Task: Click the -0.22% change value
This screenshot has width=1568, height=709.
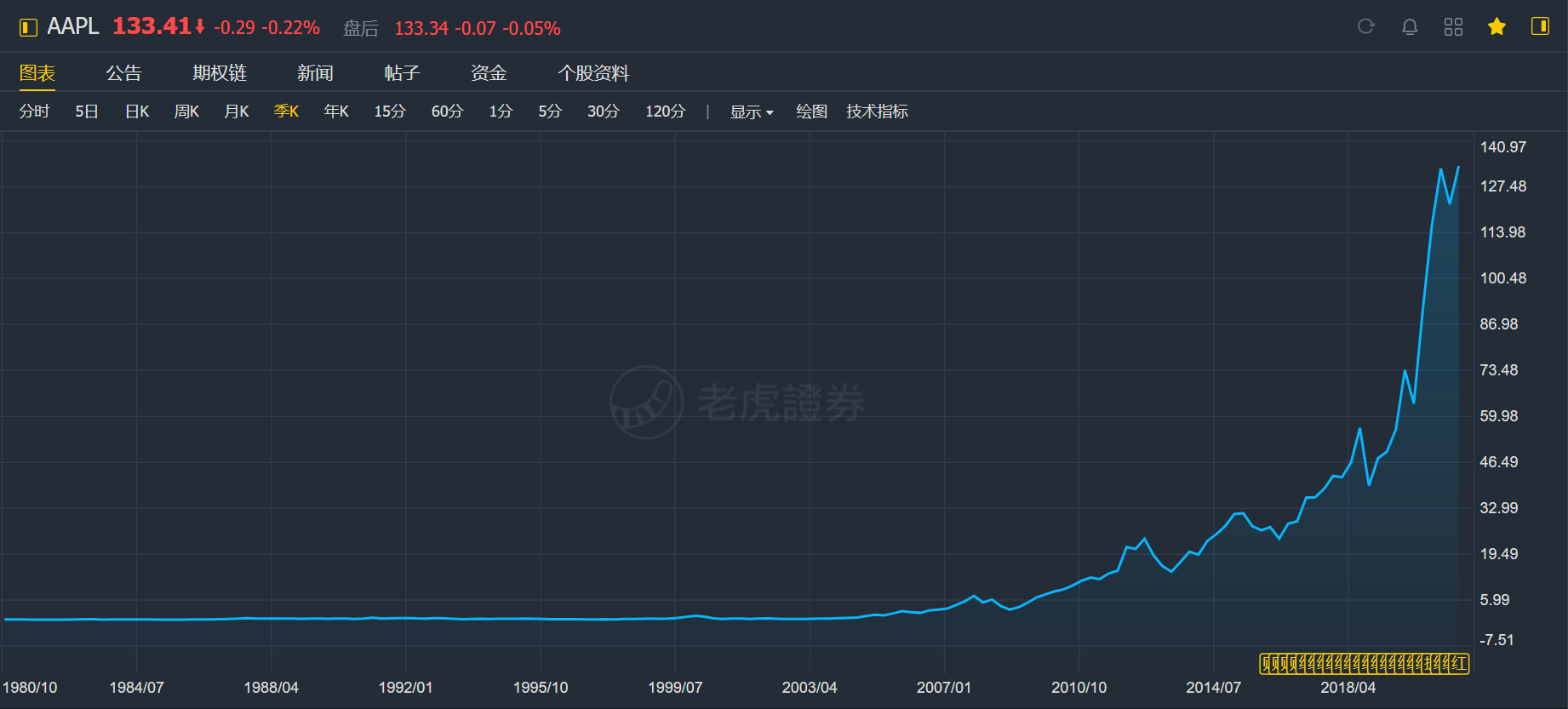Action: point(291,28)
